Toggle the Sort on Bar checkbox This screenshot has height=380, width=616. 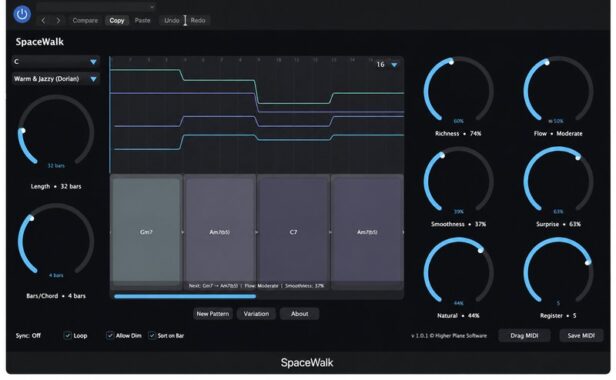tap(152, 336)
